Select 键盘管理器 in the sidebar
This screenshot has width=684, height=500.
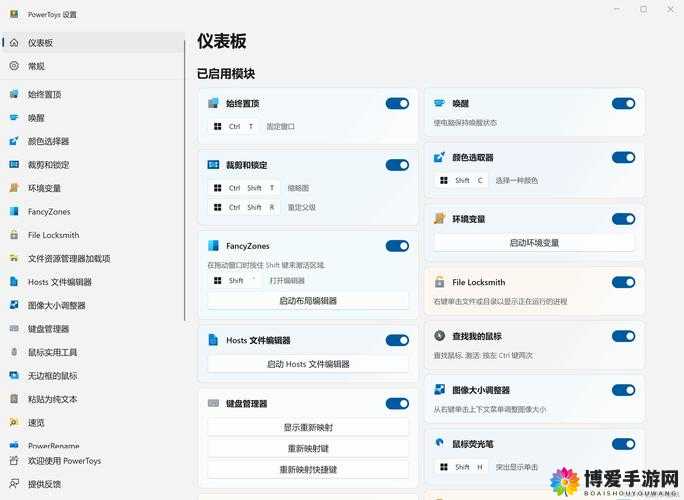(x=93, y=329)
